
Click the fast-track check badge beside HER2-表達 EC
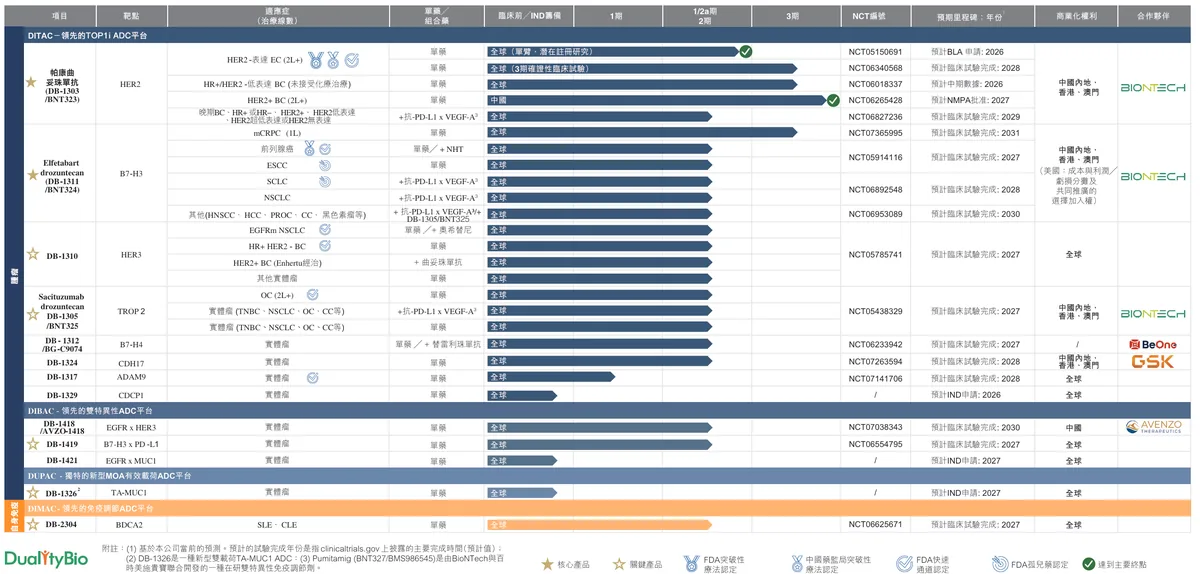point(350,60)
